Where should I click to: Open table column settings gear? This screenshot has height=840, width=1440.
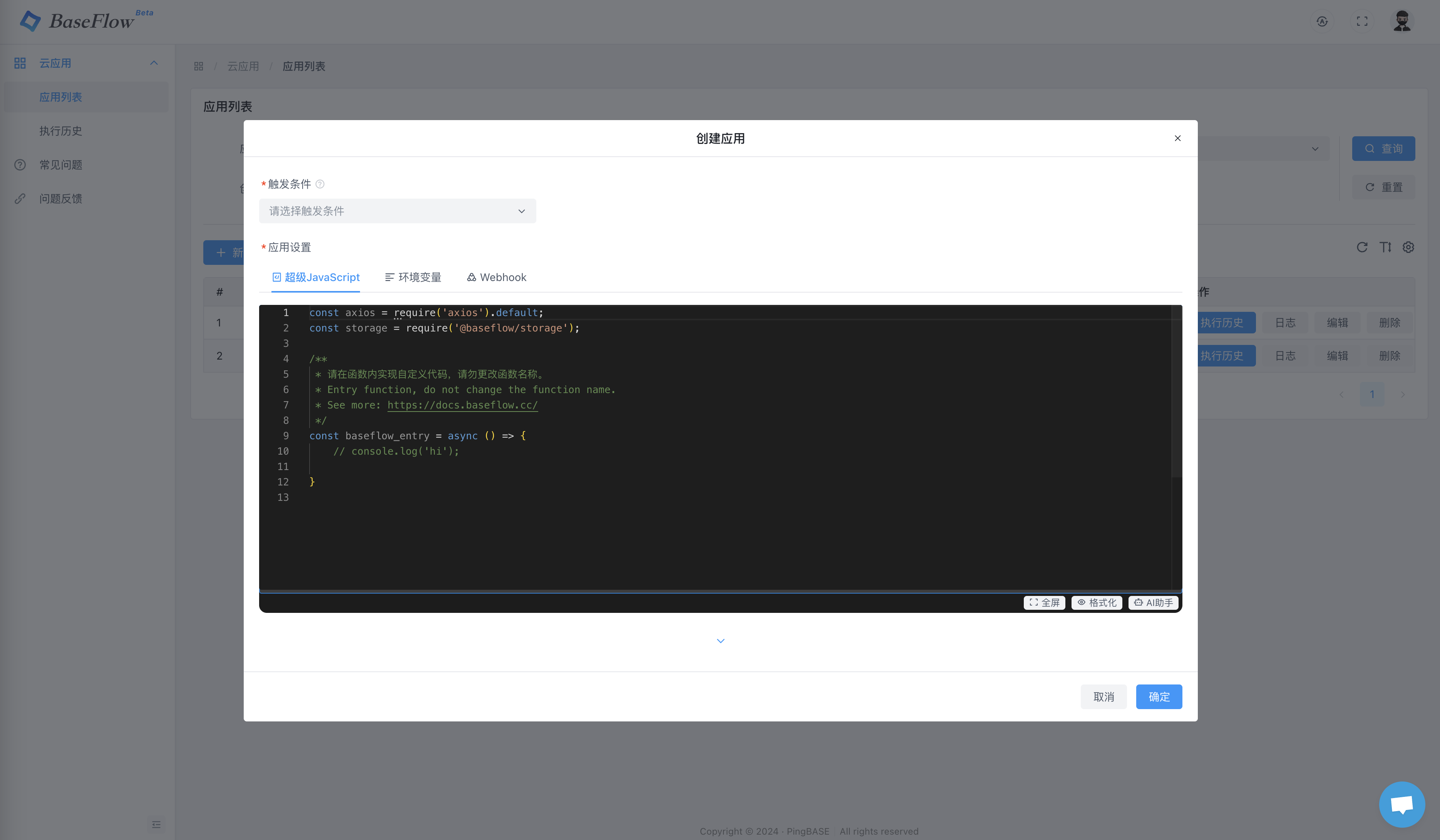tap(1408, 248)
